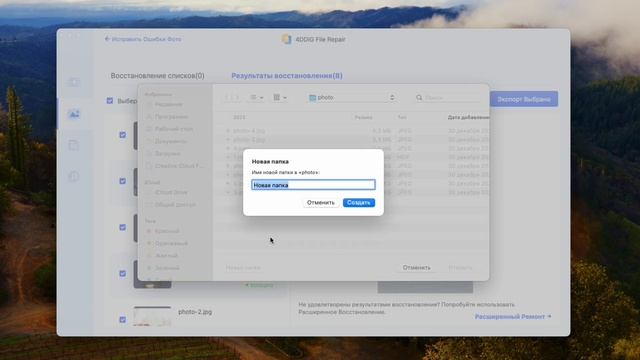640x360 pixels.
Task: Click the folder name field containing Новая папка
Action: [313, 185]
